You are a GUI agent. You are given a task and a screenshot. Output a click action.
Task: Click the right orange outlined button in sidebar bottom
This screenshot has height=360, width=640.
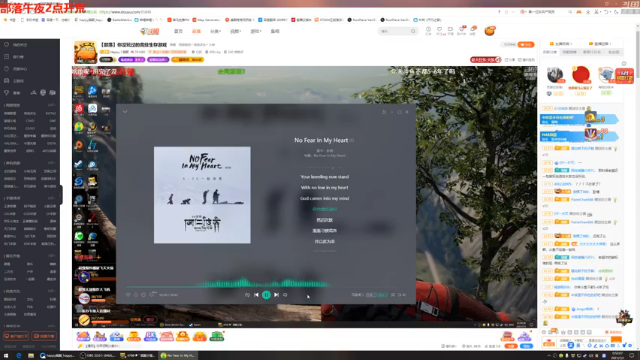44,336
